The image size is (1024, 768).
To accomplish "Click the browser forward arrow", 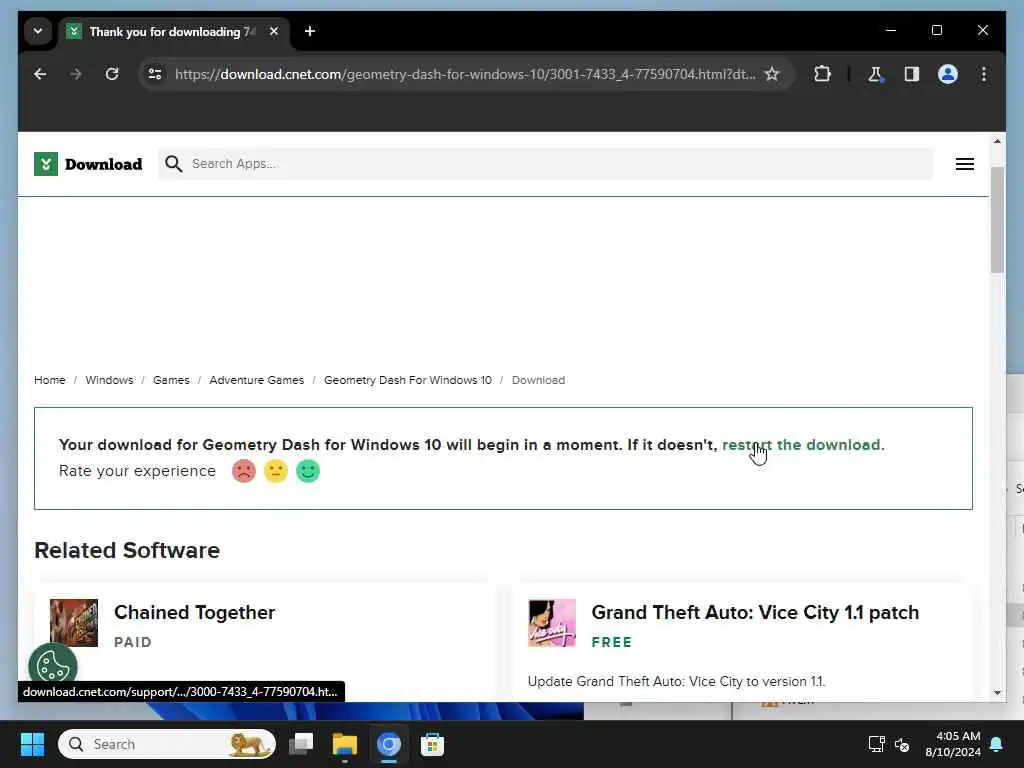I will [x=76, y=74].
